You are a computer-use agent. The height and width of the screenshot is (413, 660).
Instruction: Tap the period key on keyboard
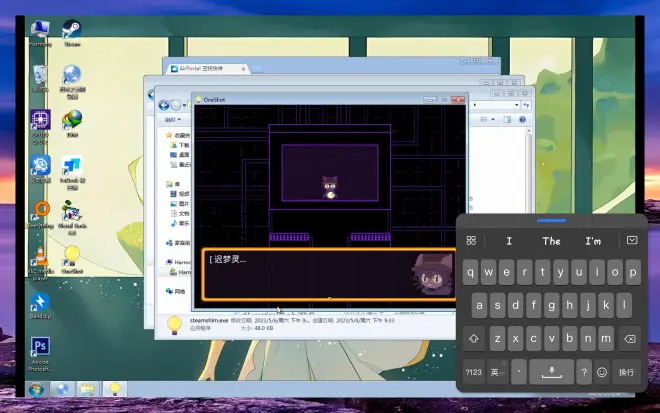tap(519, 372)
